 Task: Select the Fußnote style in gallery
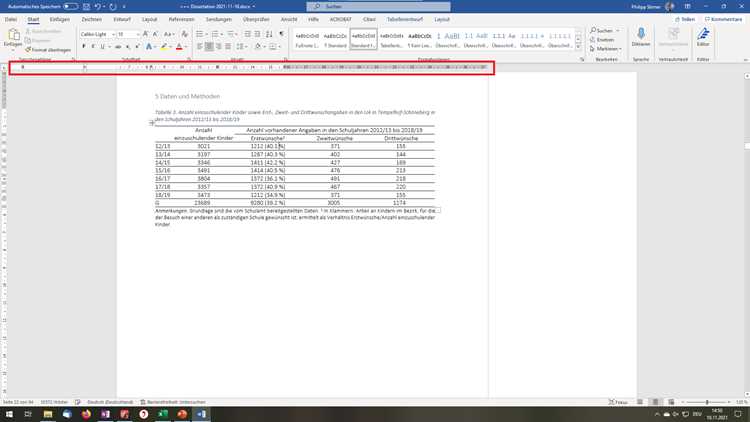tap(307, 40)
